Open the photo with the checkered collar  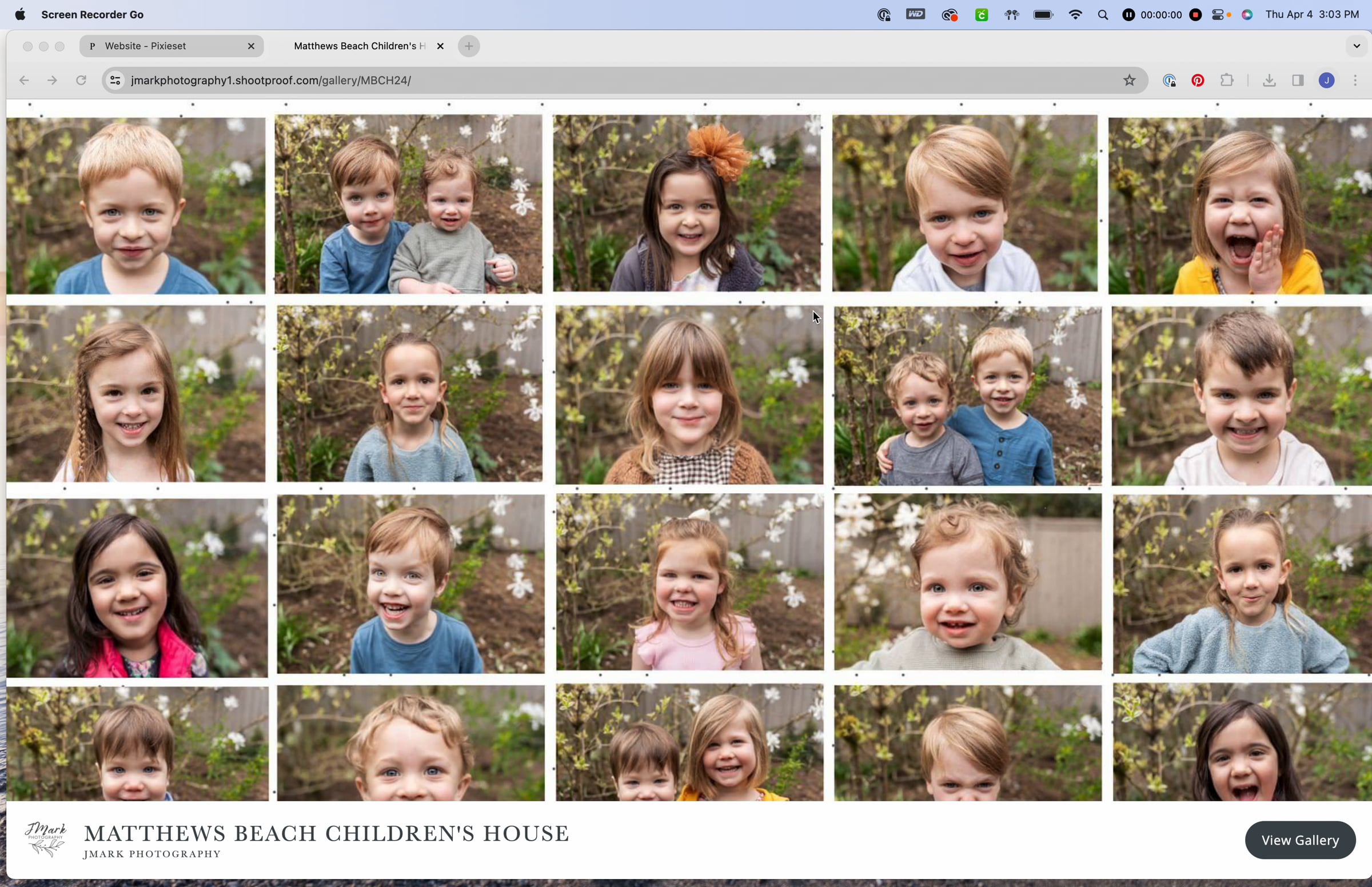point(689,395)
